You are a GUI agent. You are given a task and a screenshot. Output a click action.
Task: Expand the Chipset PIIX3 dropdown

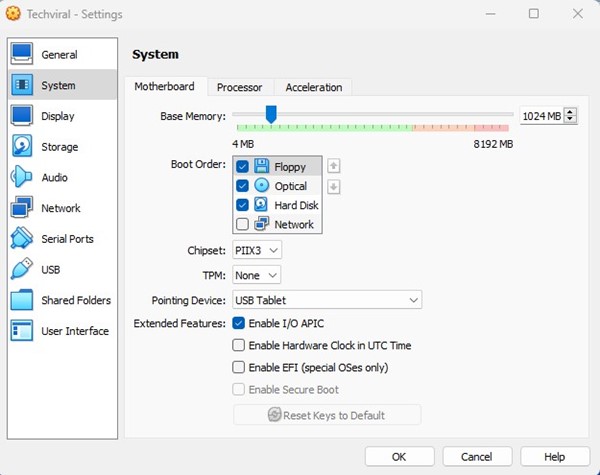coord(257,249)
